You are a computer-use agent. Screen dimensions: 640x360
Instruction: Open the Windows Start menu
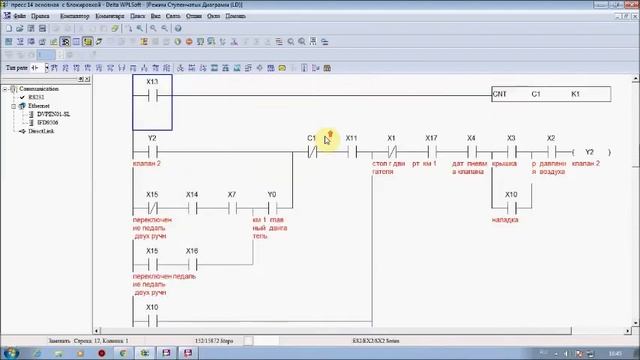11,353
